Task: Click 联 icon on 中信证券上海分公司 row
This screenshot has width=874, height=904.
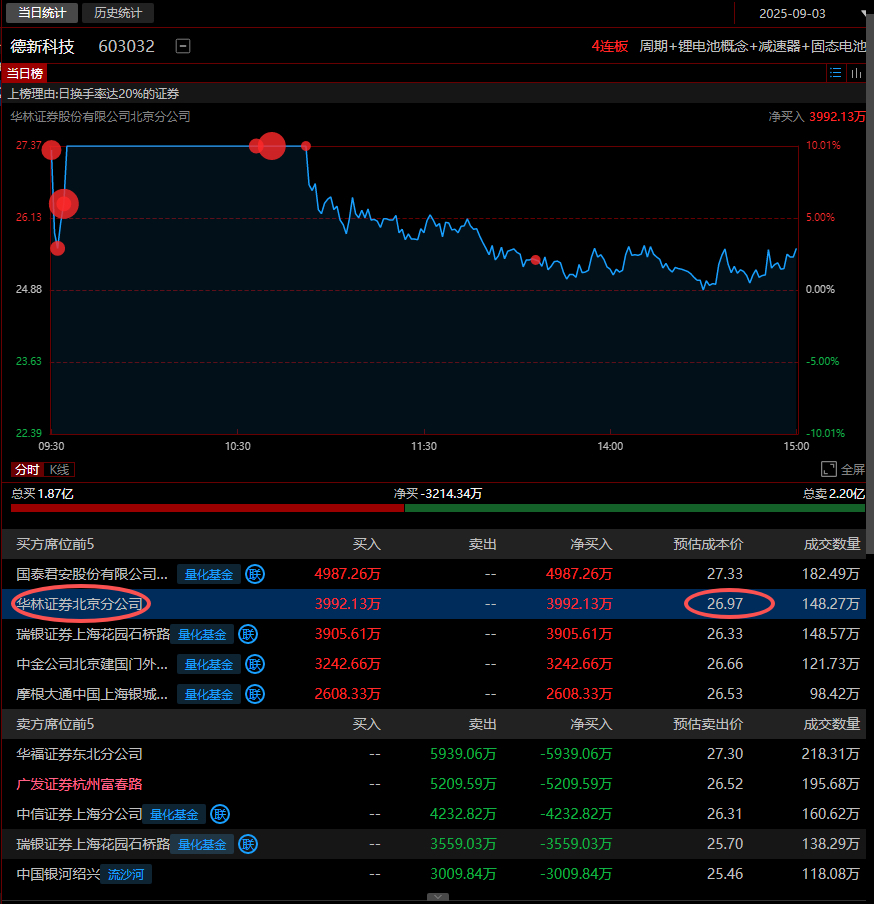Action: [220, 814]
